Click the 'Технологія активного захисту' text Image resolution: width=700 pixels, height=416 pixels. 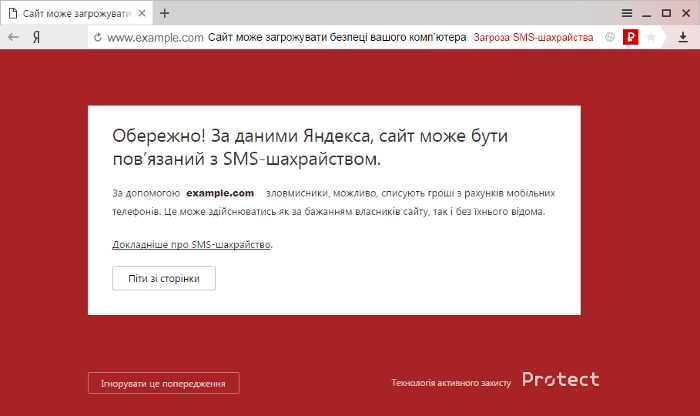coord(451,383)
